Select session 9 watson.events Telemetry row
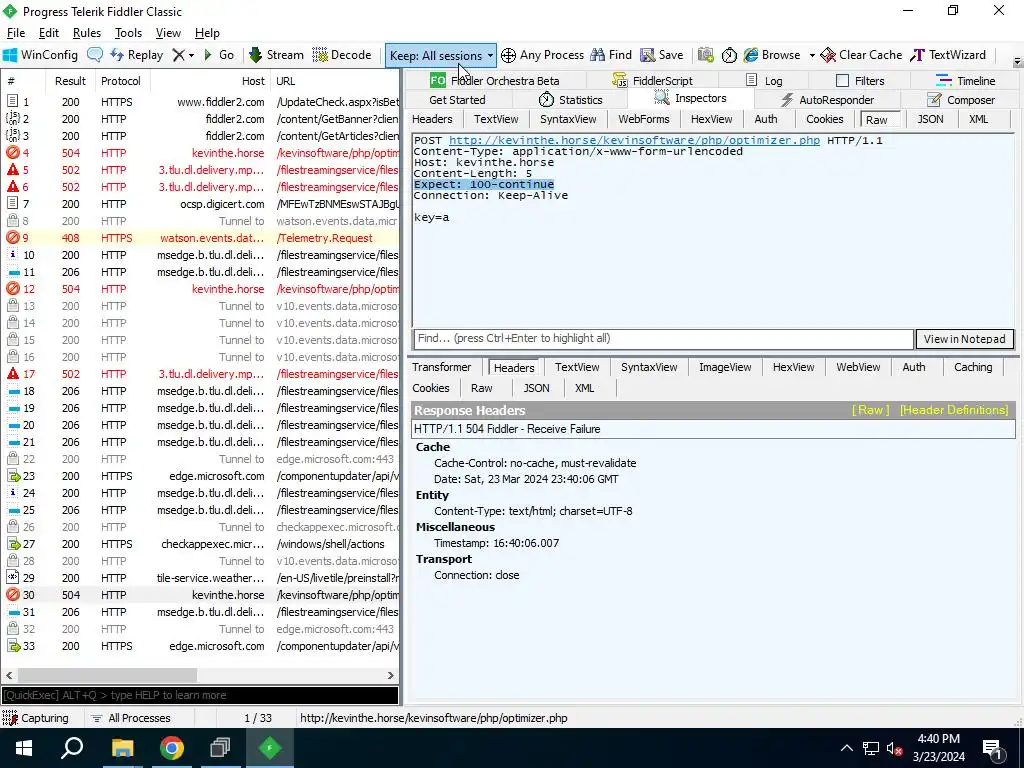 [x=200, y=238]
